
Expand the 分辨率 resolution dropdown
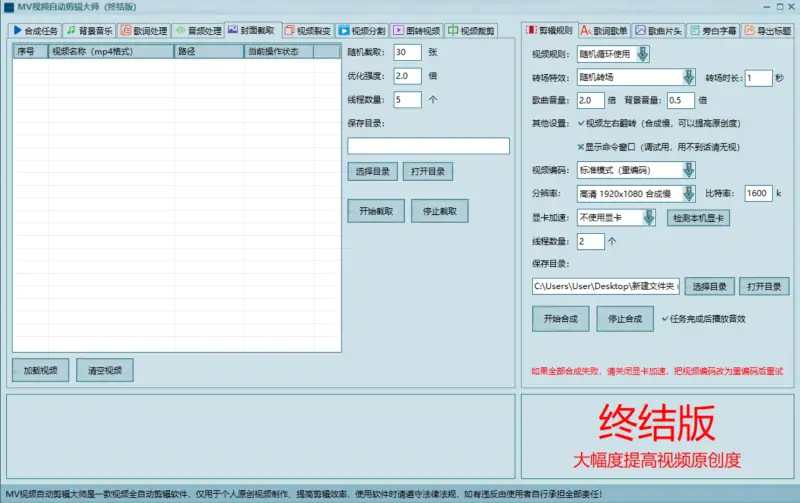click(x=688, y=193)
